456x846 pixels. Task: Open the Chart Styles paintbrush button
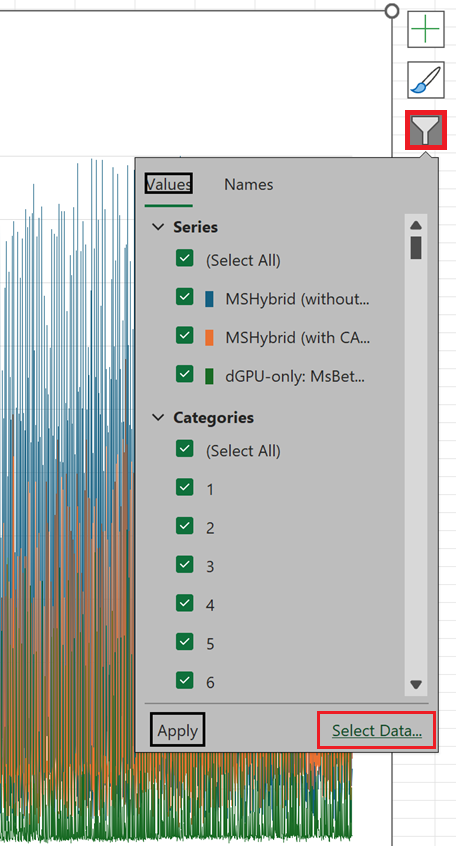click(425, 80)
